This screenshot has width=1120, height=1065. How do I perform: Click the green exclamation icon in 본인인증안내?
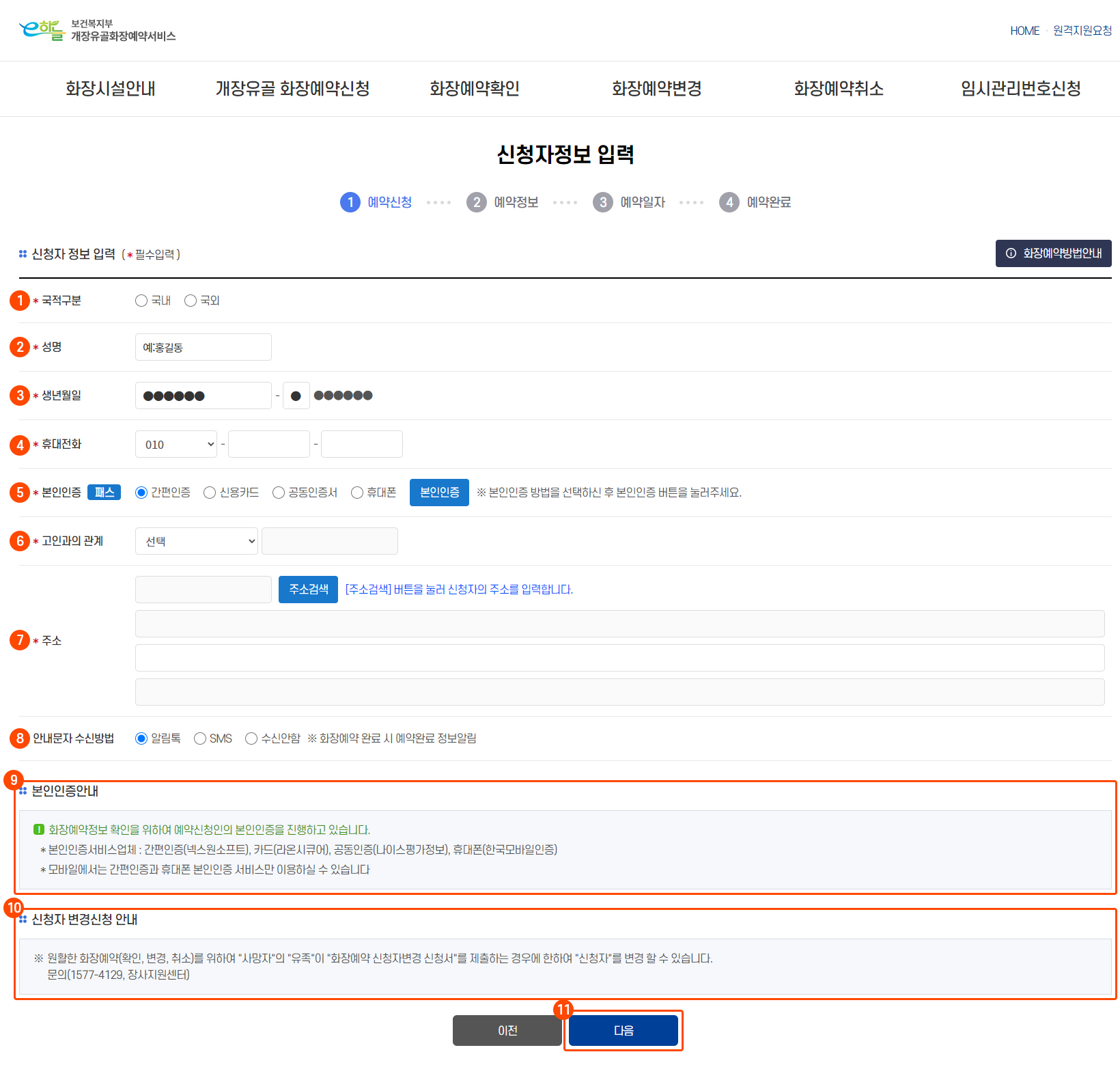39,829
